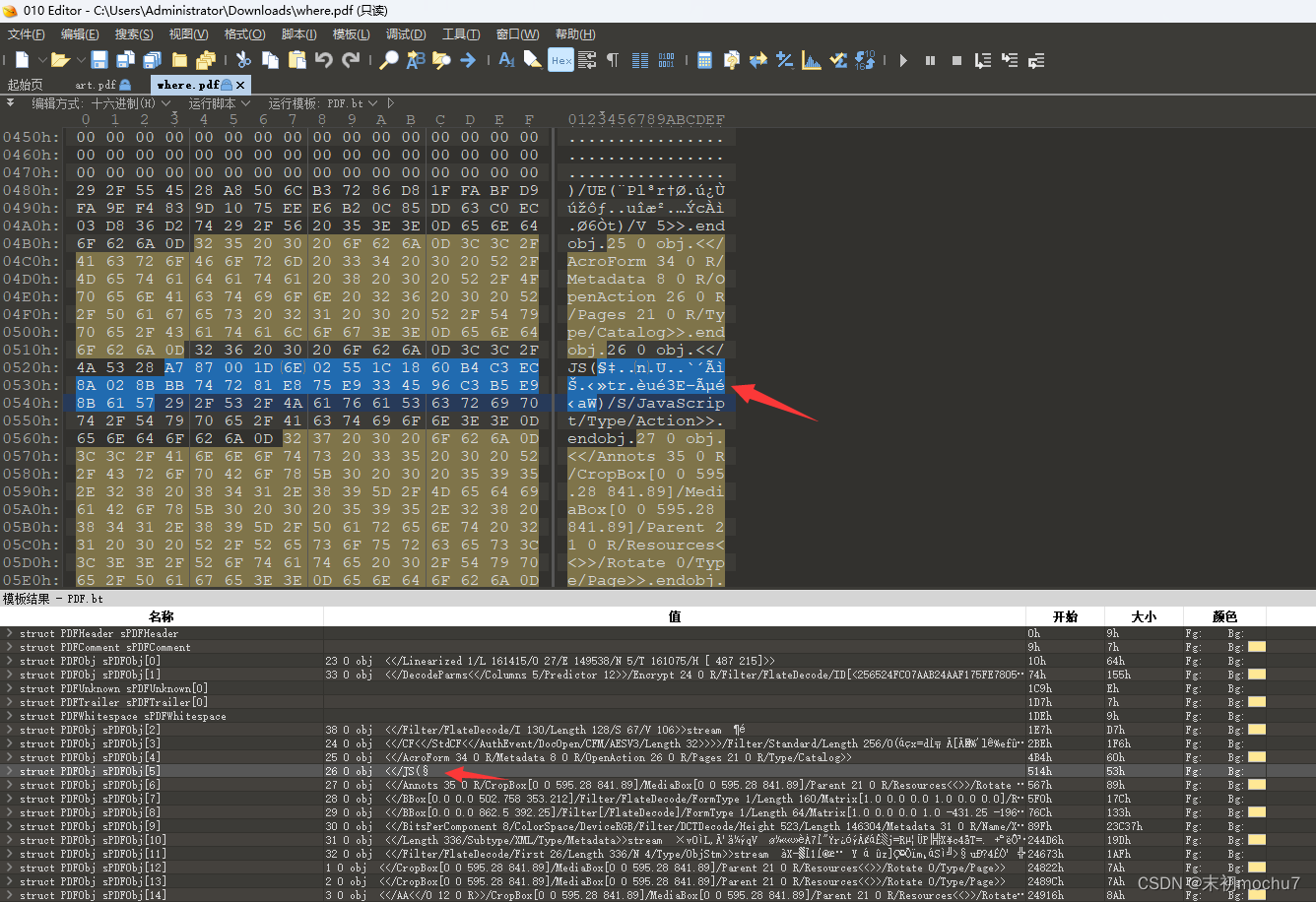1316x902 pixels.
Task: Open the Replace tool (A→B icon)
Action: [x=416, y=60]
